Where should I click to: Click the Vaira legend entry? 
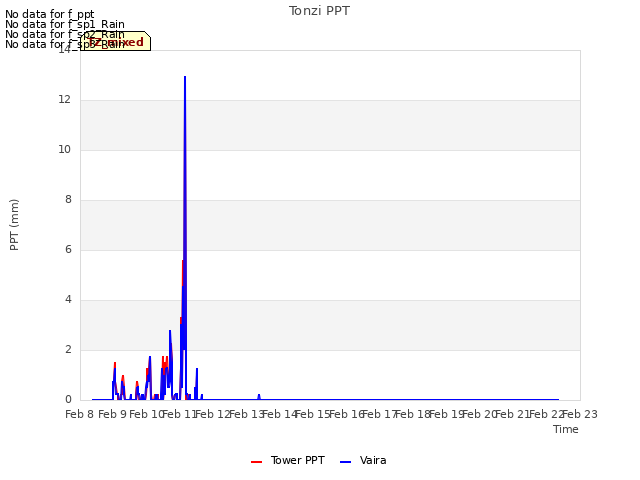tap(363, 460)
